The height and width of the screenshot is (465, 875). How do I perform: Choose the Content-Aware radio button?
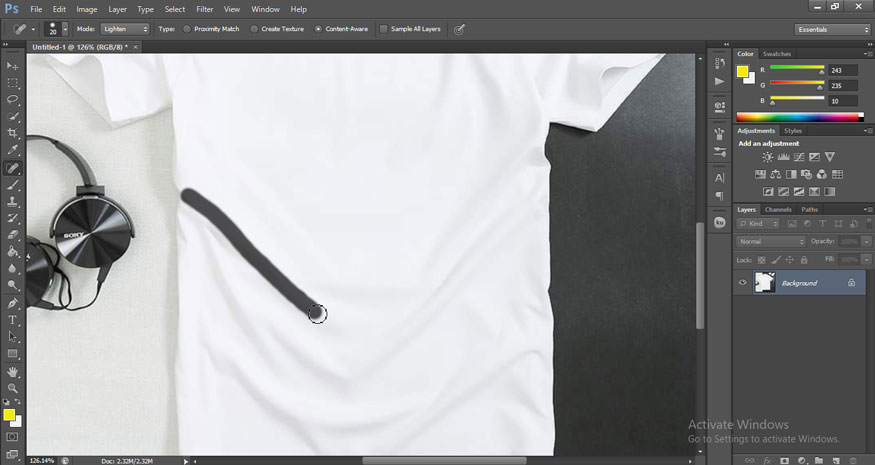(x=318, y=29)
